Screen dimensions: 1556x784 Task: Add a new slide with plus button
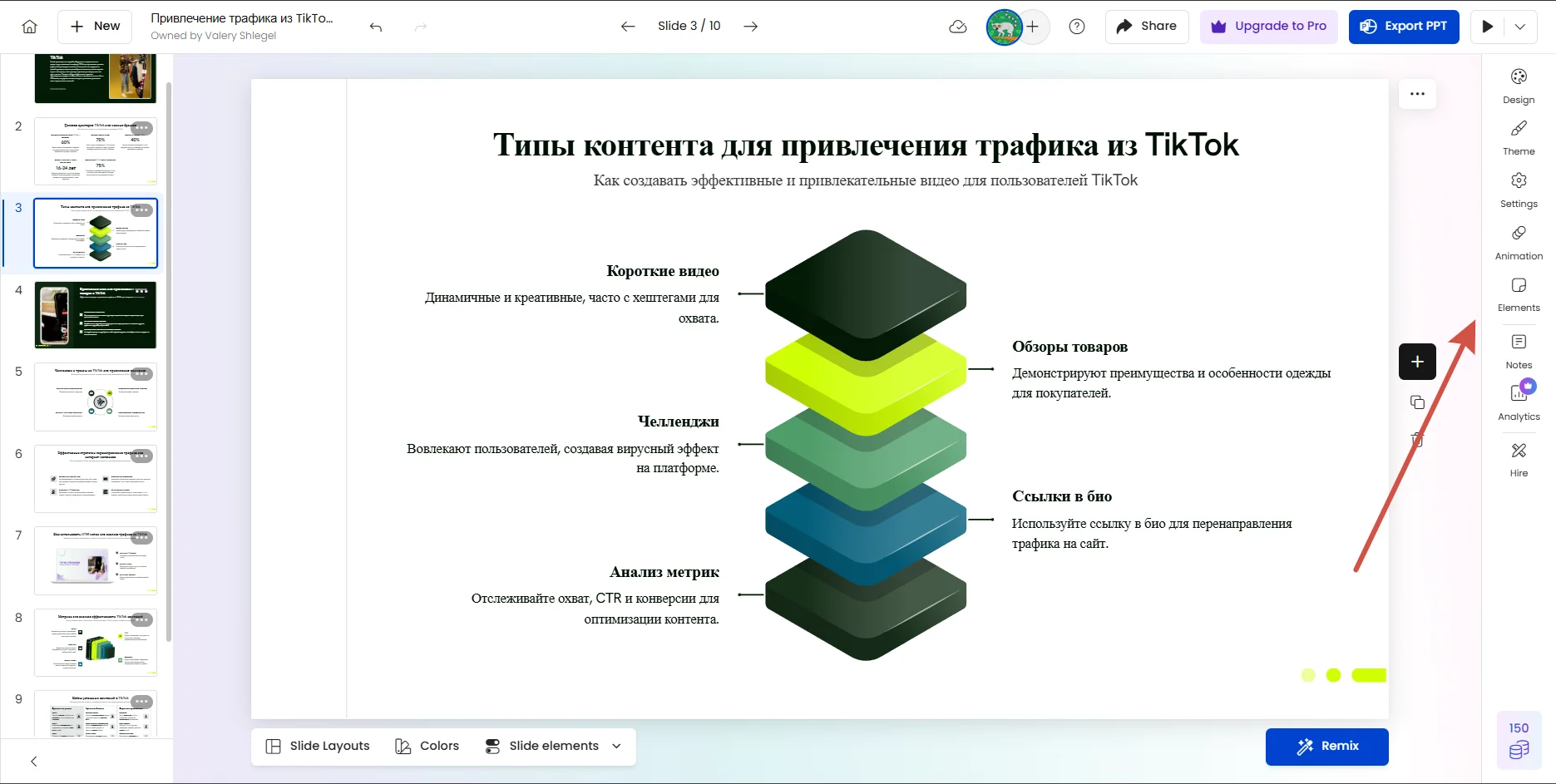pos(1417,362)
